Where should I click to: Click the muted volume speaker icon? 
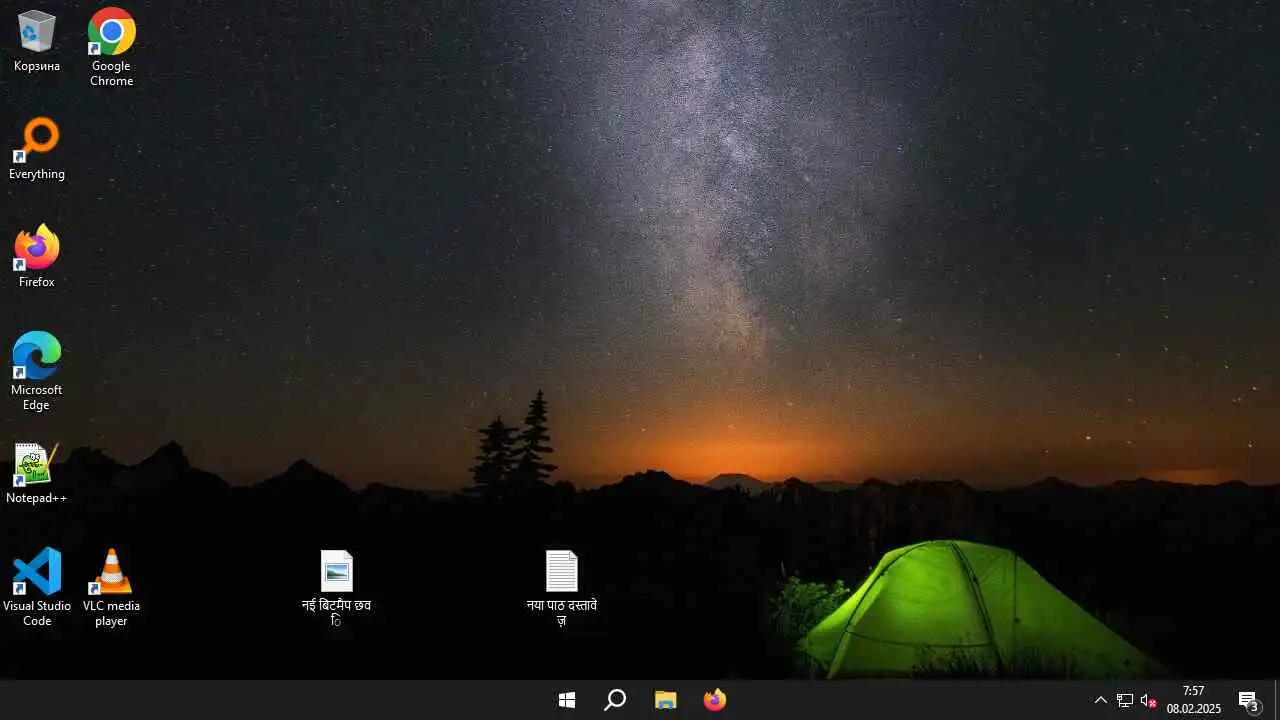[x=1148, y=700]
